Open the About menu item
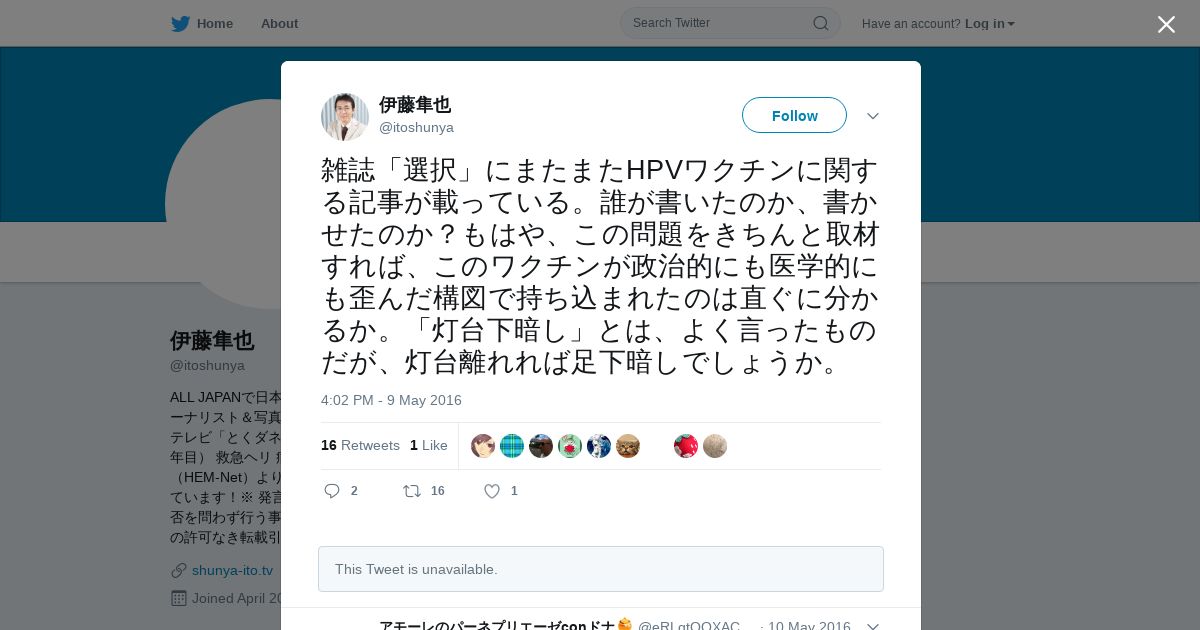 click(279, 23)
